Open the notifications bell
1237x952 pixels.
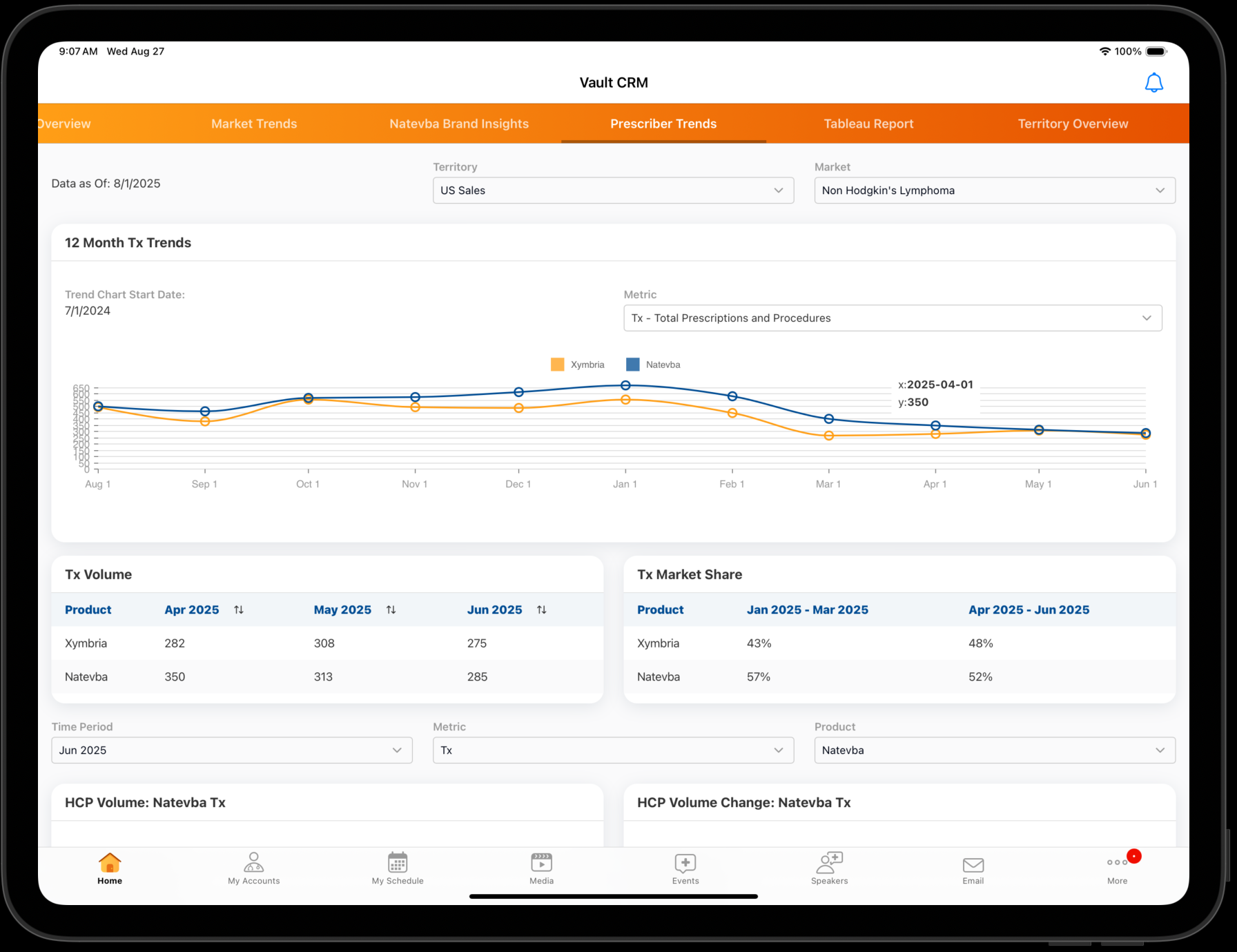(x=1153, y=83)
